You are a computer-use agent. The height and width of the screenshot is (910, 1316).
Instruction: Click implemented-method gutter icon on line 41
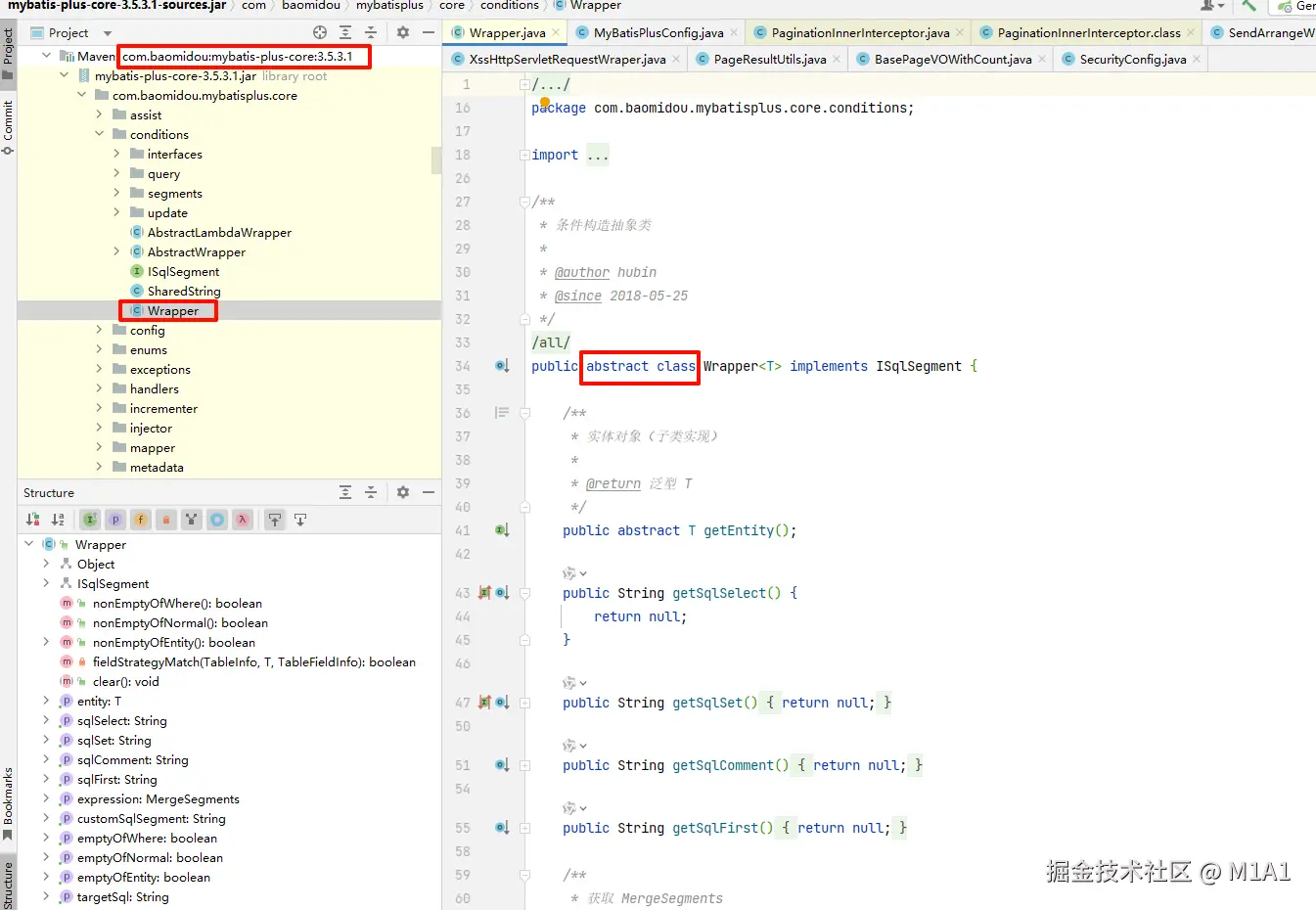tap(502, 530)
